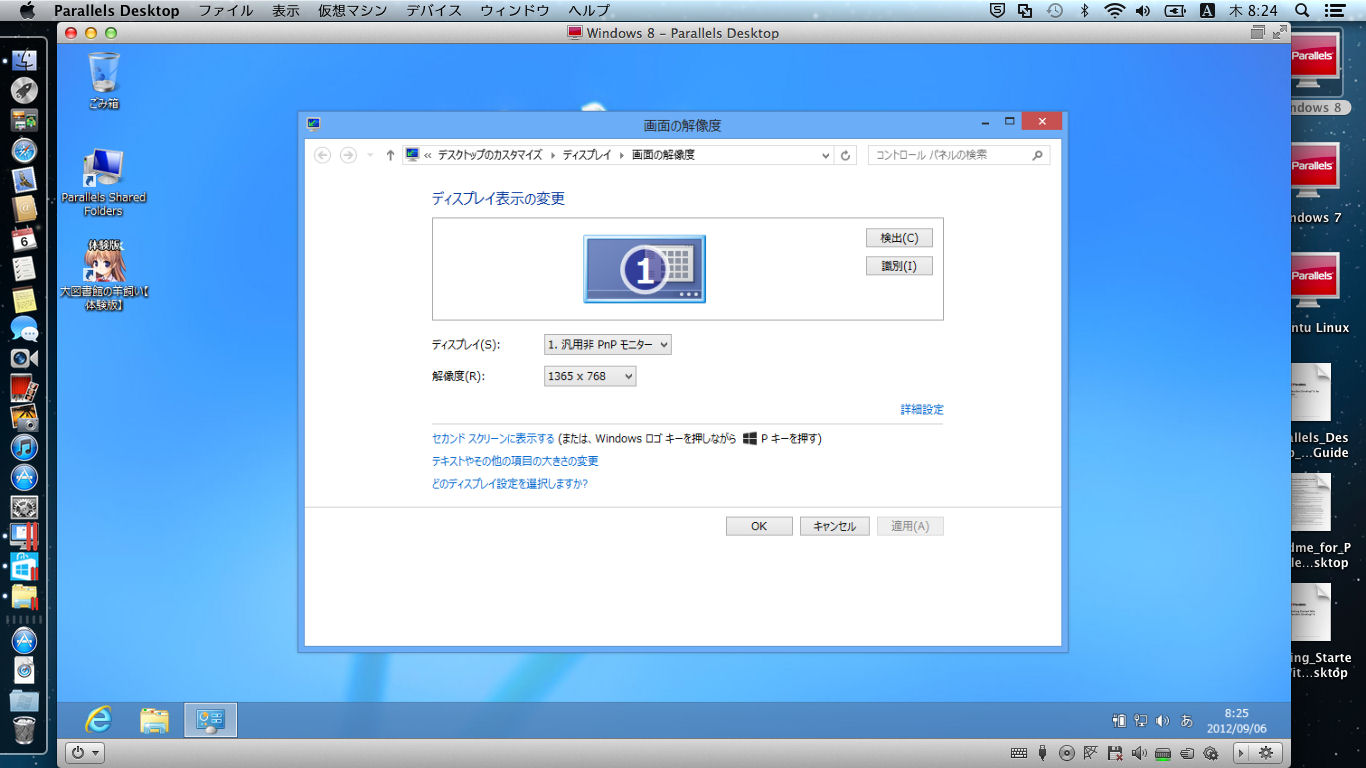
Task: Click the Parallels CD/DVD drive status icon
Action: [x=1067, y=753]
